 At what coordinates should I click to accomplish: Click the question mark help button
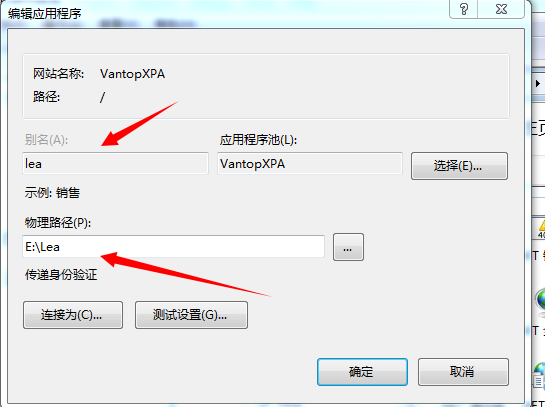click(x=464, y=9)
